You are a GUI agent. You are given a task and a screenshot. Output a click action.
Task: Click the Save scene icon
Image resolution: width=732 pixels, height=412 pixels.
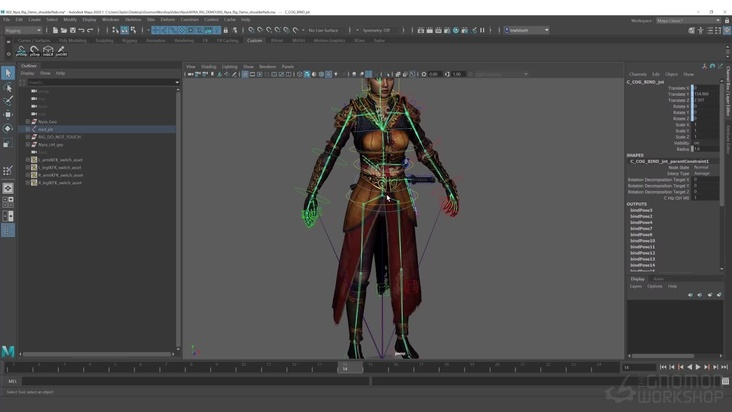[72, 30]
